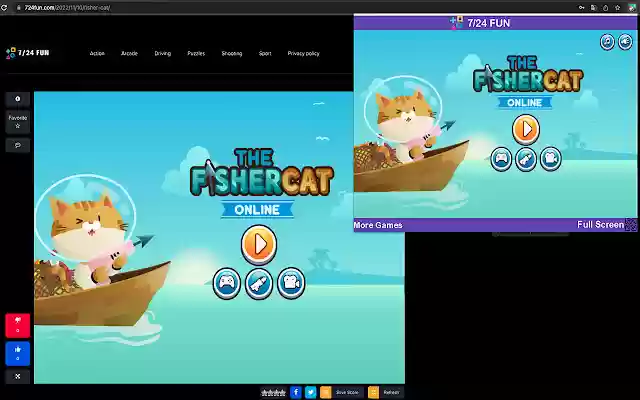Image resolution: width=640 pixels, height=400 pixels.
Task: Click the rocket icon on the main page game
Action: [x=259, y=283]
